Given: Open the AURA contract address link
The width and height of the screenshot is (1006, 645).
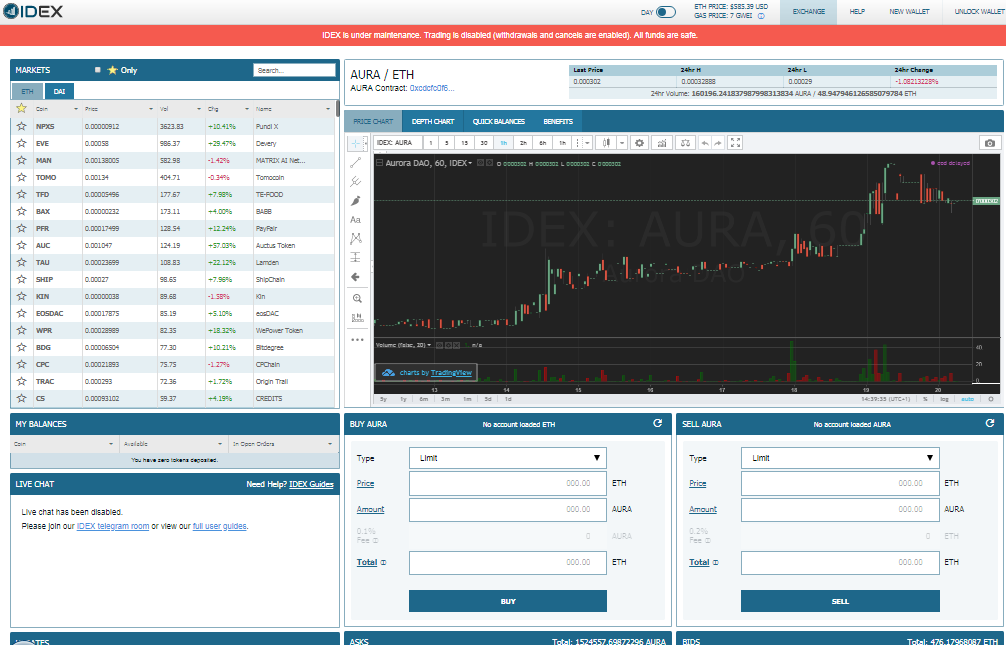Looking at the screenshot, I should click(432, 88).
